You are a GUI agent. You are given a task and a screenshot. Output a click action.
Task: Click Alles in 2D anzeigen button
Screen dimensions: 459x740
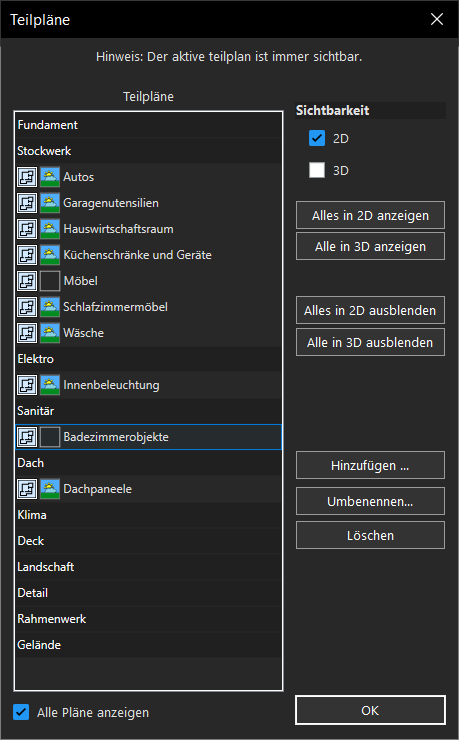pos(370,215)
